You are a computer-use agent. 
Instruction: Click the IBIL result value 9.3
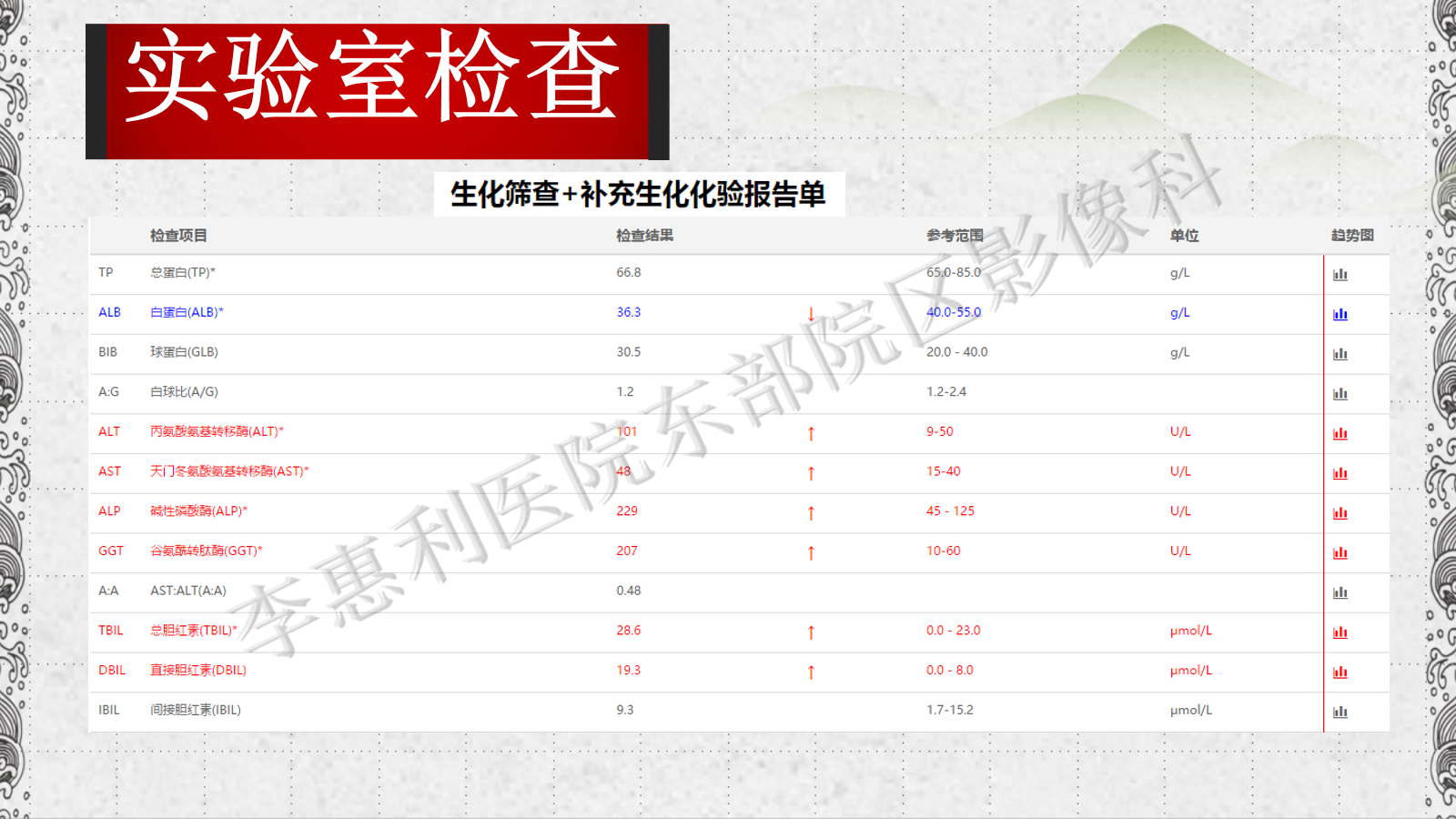click(x=625, y=710)
